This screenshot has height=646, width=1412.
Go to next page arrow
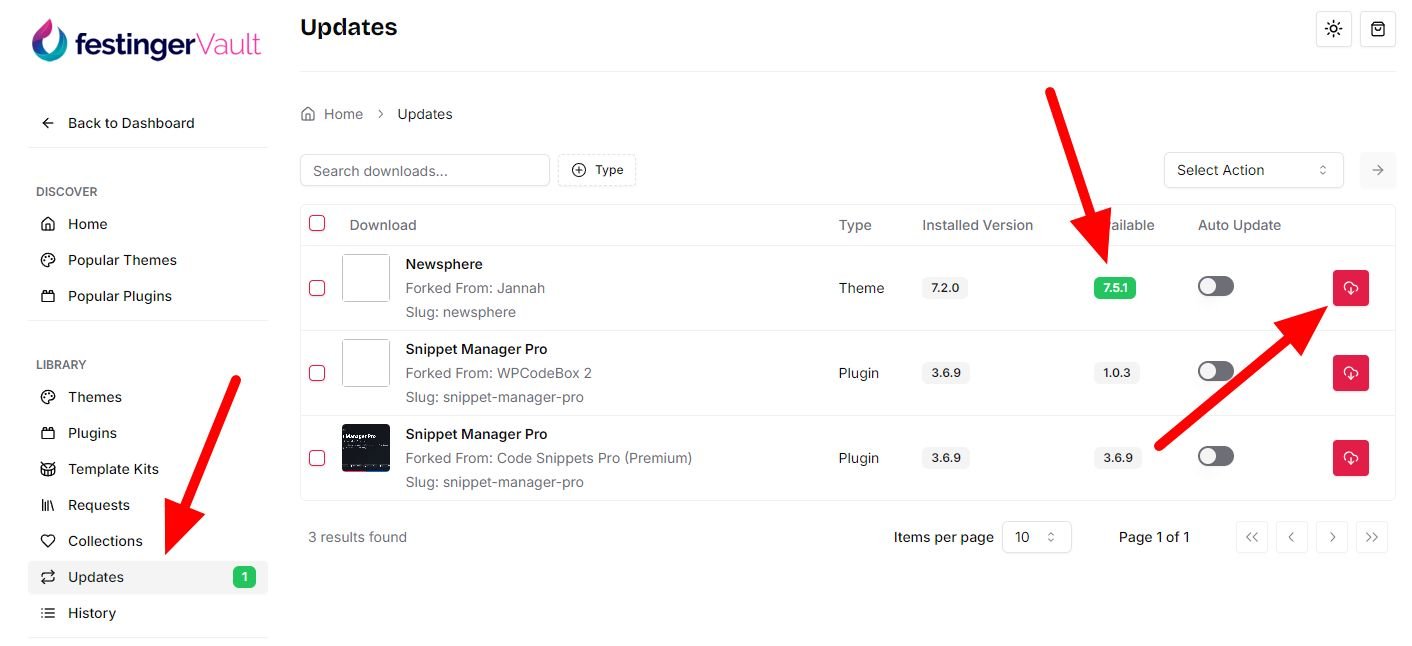(x=1332, y=537)
